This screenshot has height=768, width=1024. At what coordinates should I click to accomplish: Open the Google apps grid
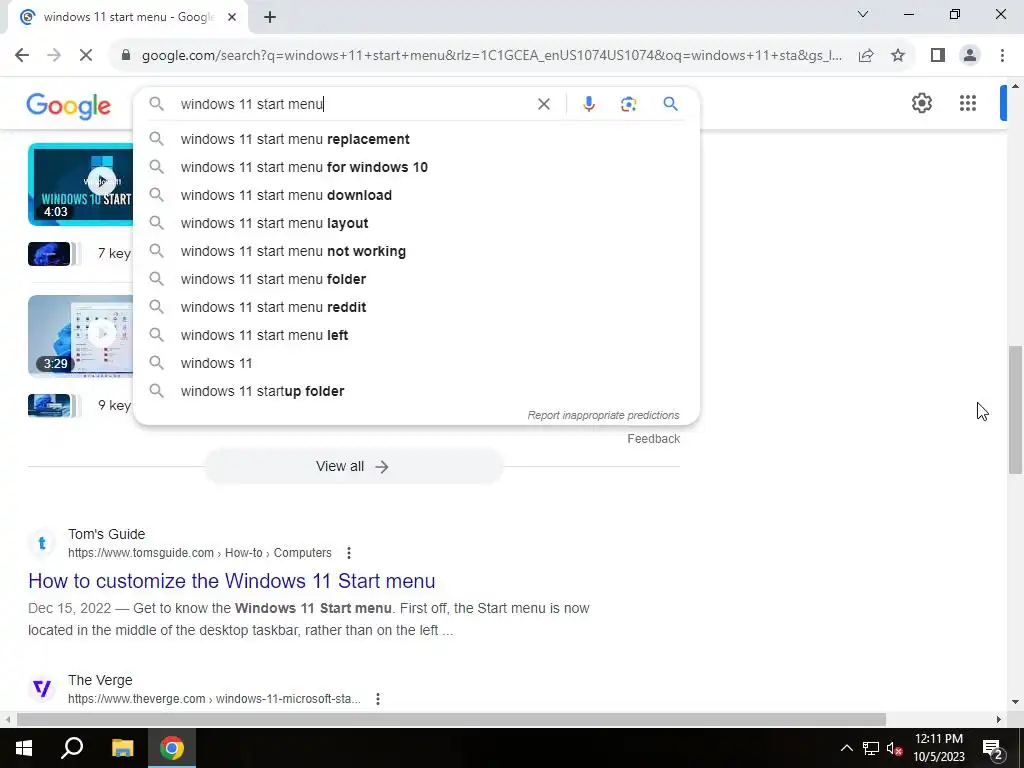coord(968,103)
